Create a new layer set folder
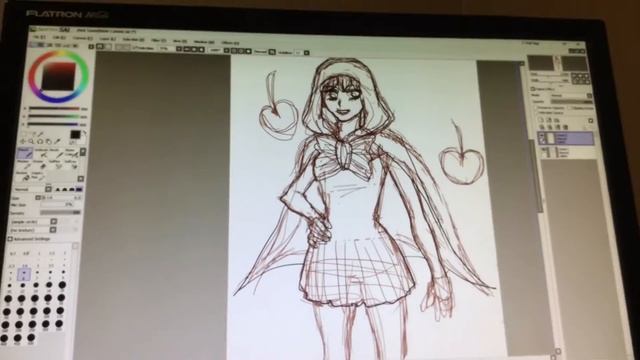The image size is (640, 360). (557, 120)
